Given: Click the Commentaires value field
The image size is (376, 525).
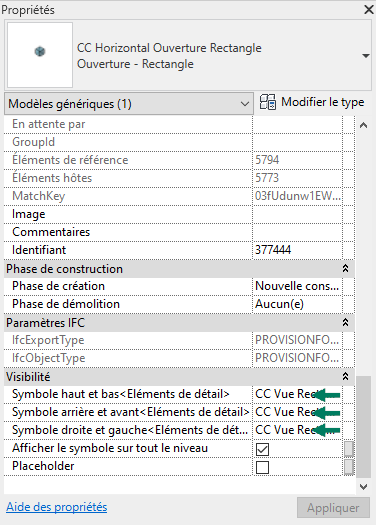Looking at the screenshot, I should pos(297,232).
